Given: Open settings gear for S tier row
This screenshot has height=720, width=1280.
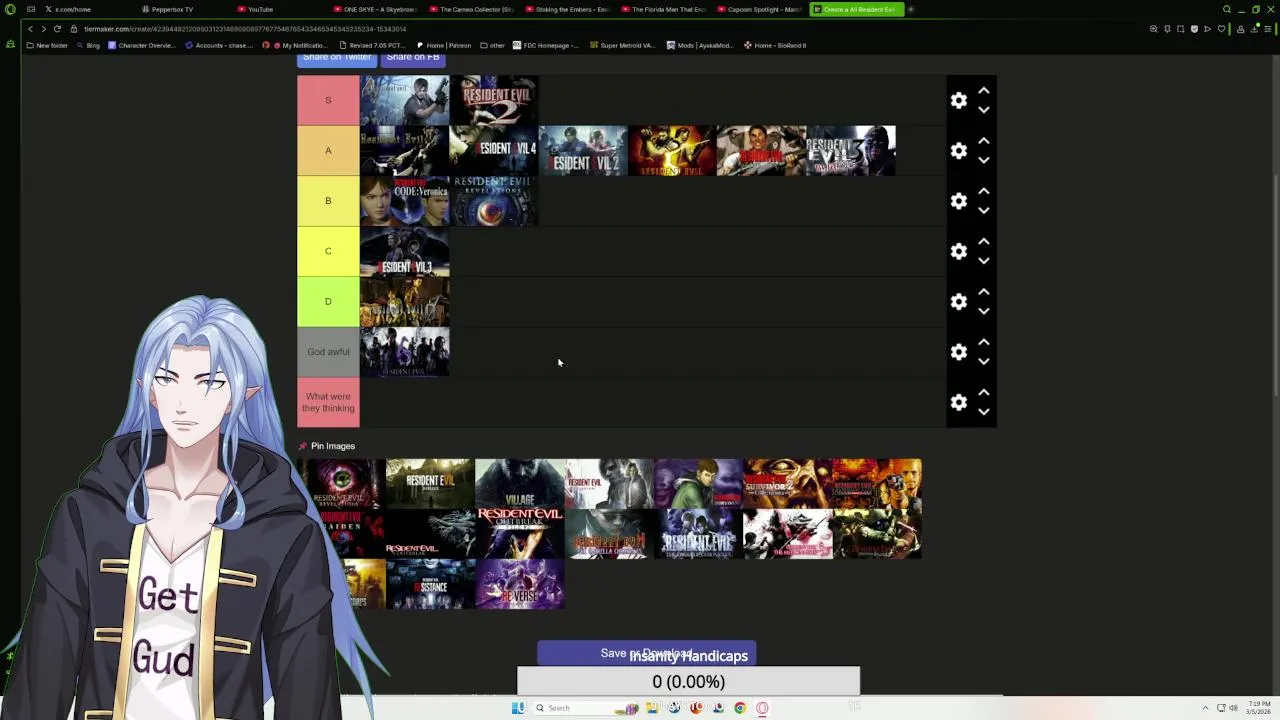Looking at the screenshot, I should pyautogui.click(x=959, y=100).
